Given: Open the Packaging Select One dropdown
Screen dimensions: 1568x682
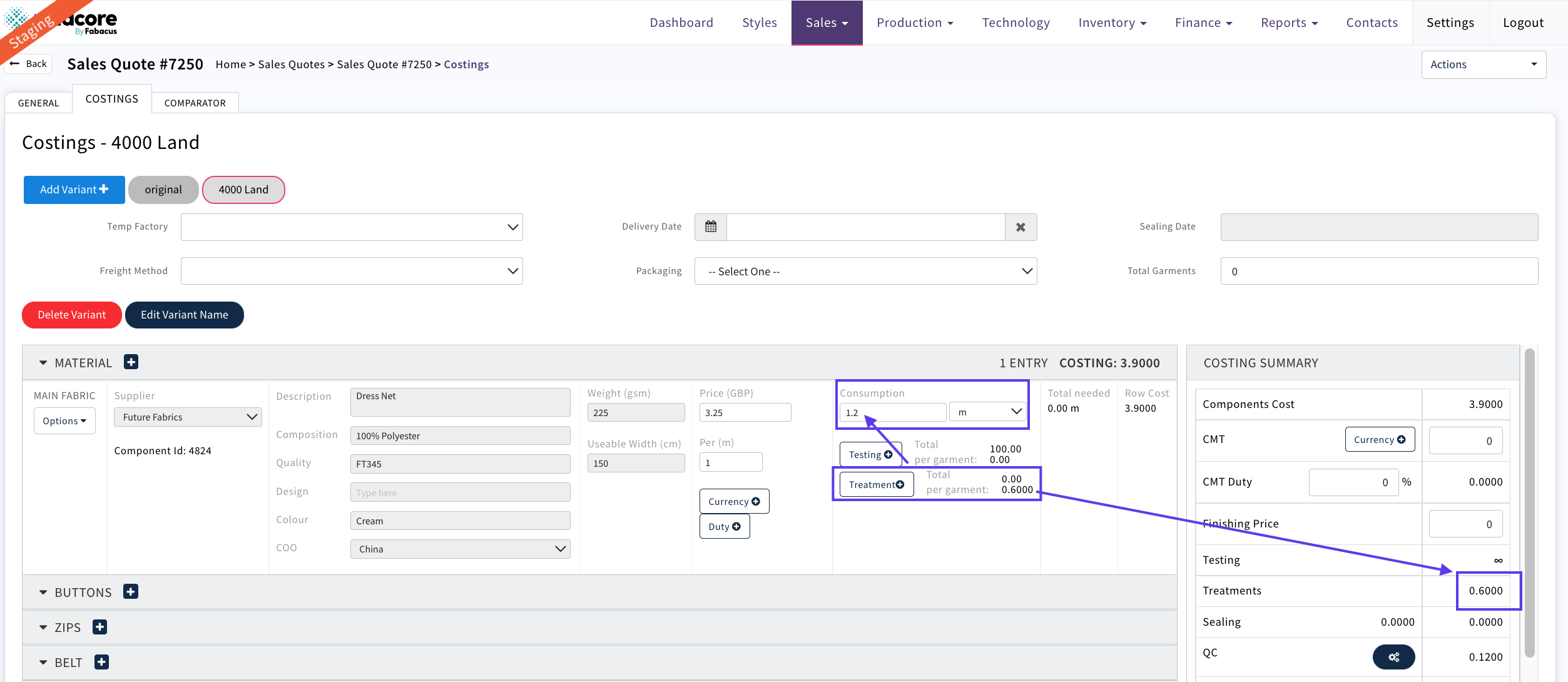Looking at the screenshot, I should [x=865, y=272].
